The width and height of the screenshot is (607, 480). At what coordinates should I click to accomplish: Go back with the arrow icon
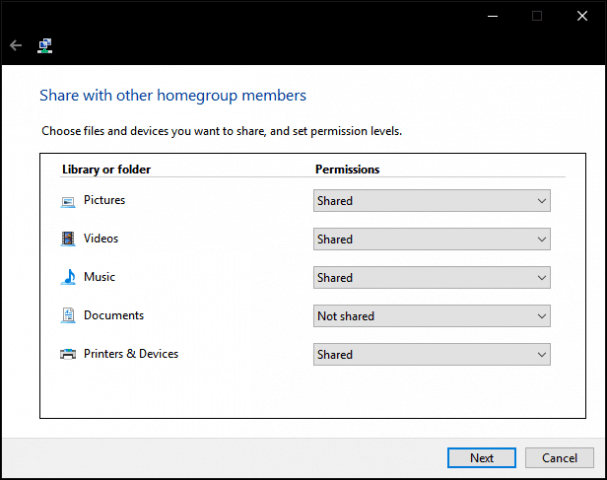16,46
